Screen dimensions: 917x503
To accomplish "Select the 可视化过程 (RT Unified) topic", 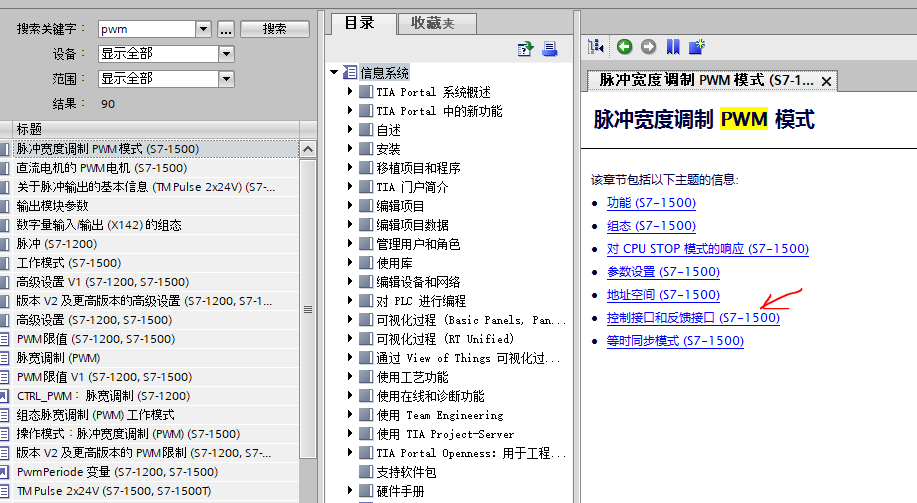I will tap(445, 339).
